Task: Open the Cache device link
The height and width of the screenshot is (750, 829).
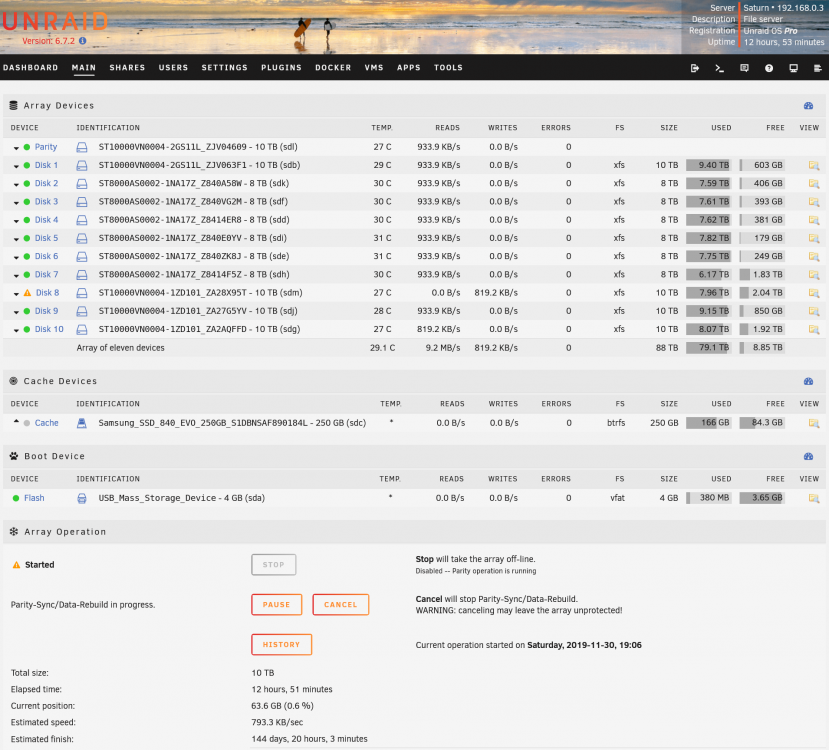Action: [x=47, y=423]
